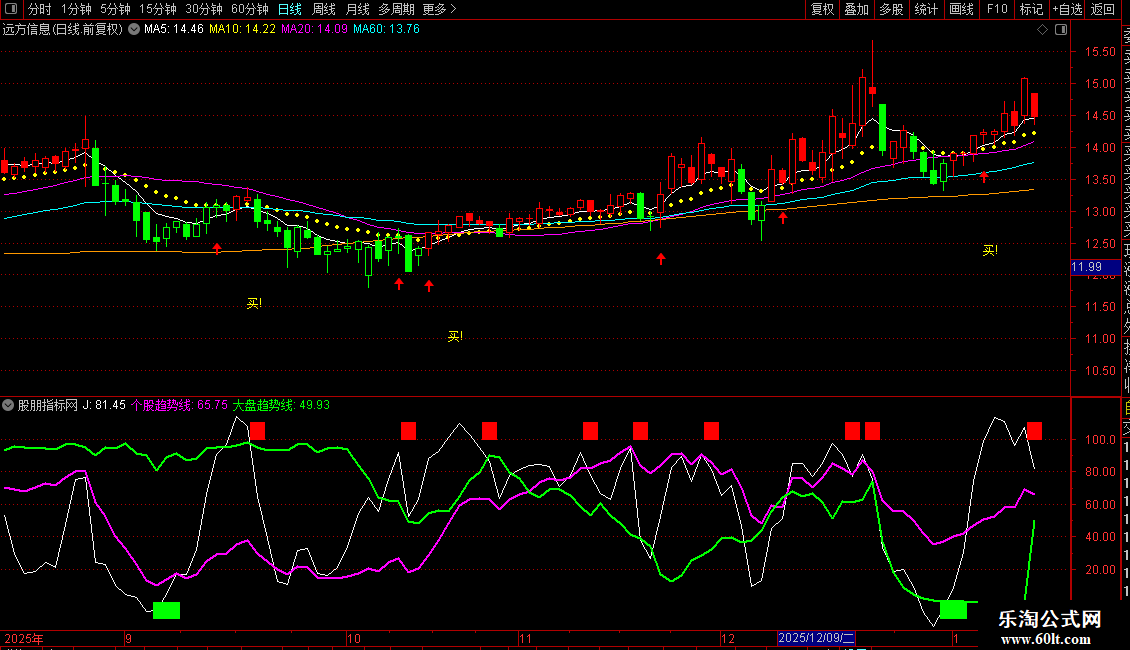1130x650 pixels.
Task: Click the MA5: 14.46 label
Action: (x=174, y=29)
